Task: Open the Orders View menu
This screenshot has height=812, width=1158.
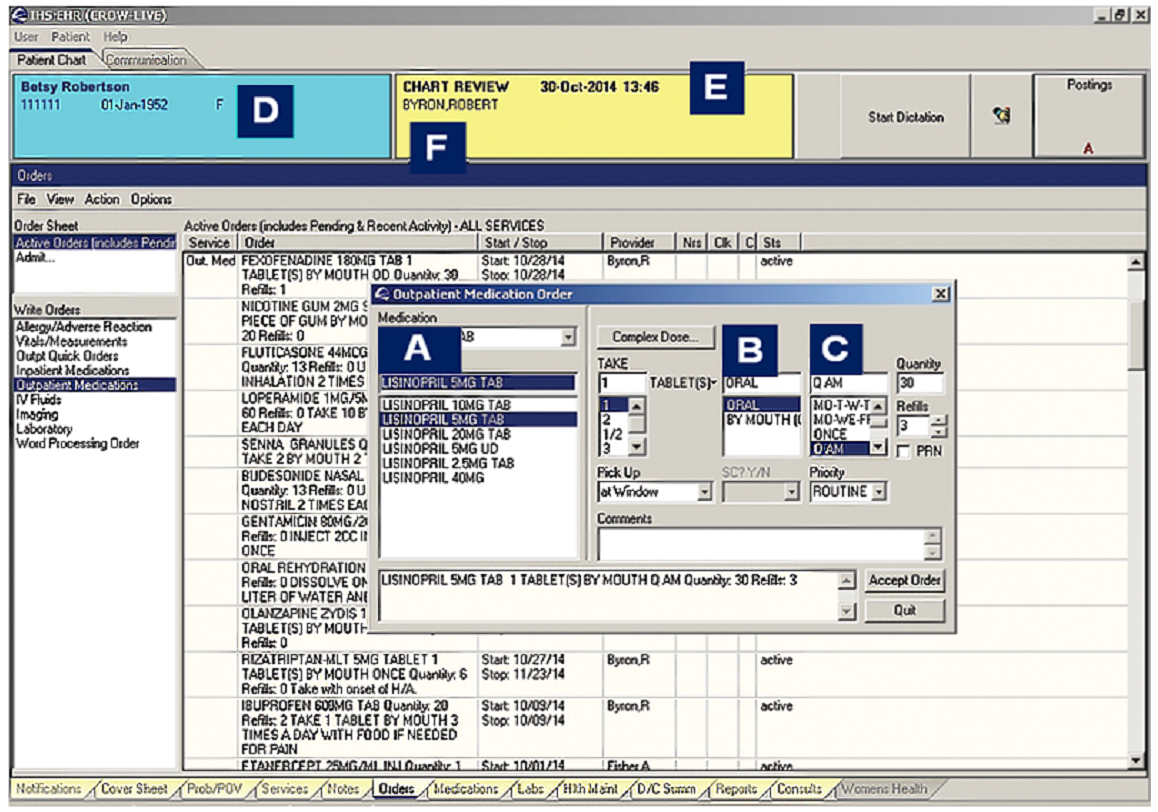Action: tap(60, 199)
